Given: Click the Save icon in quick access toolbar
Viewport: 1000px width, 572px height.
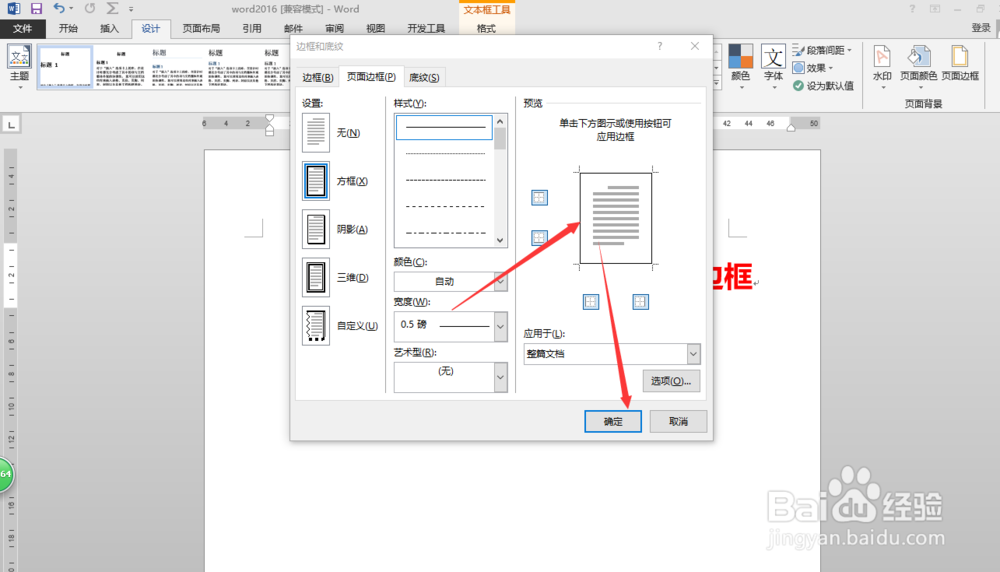Looking at the screenshot, I should tap(36, 8).
